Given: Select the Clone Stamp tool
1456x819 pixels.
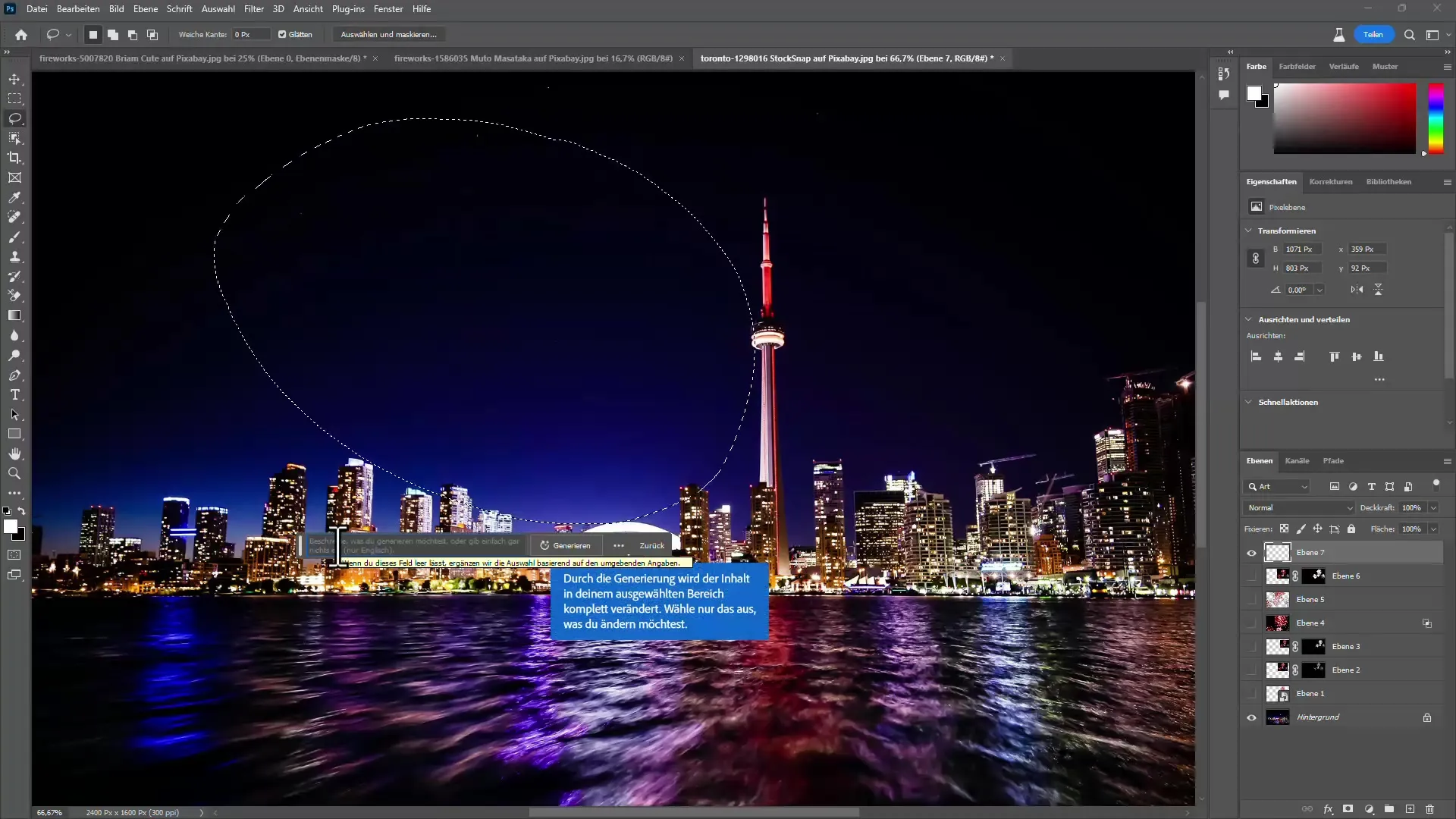Looking at the screenshot, I should [x=15, y=257].
